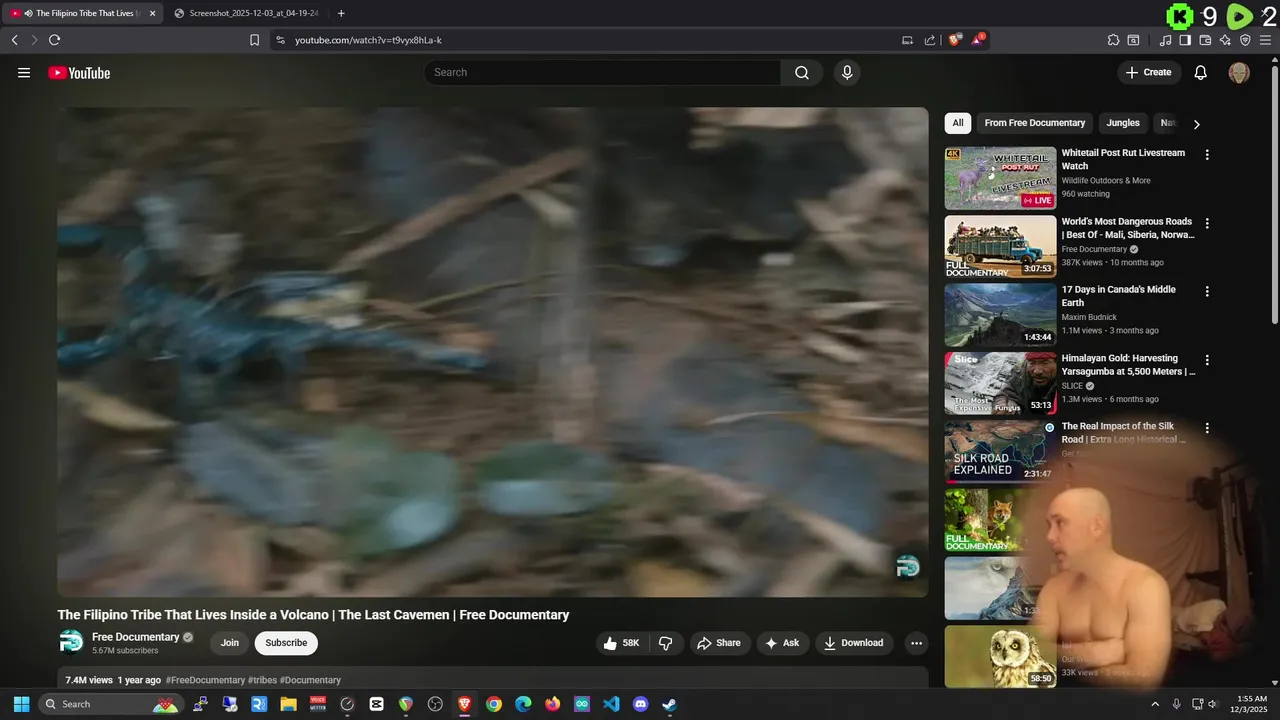Toggle the browser sidebar panel
The height and width of the screenshot is (720, 1280).
tap(1185, 40)
